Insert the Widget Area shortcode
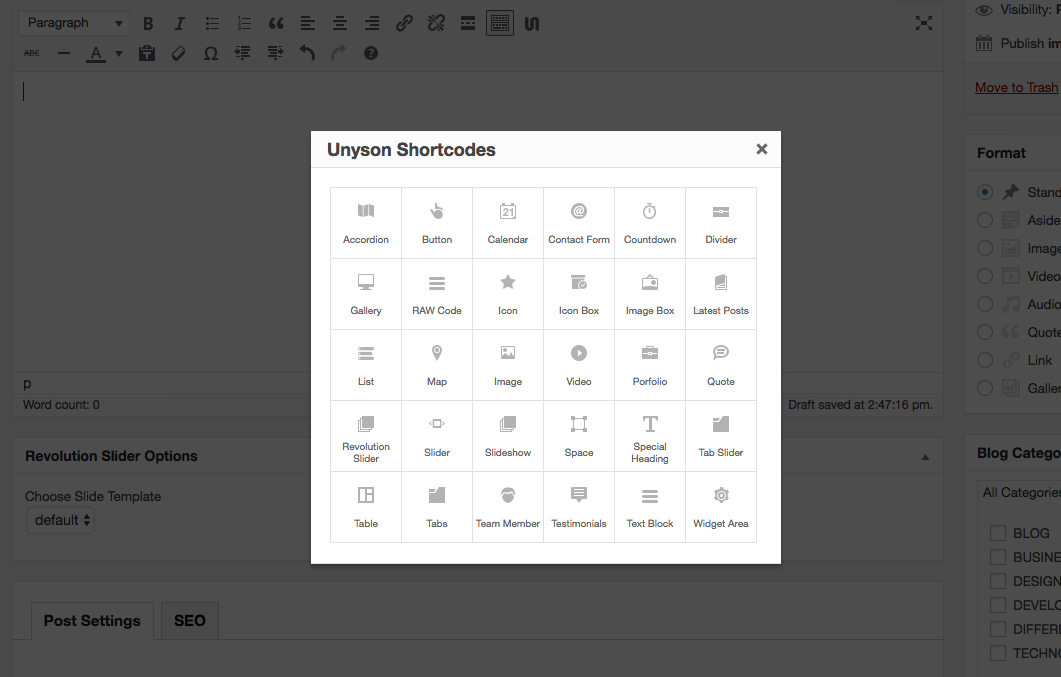The height and width of the screenshot is (677, 1061). (x=721, y=507)
